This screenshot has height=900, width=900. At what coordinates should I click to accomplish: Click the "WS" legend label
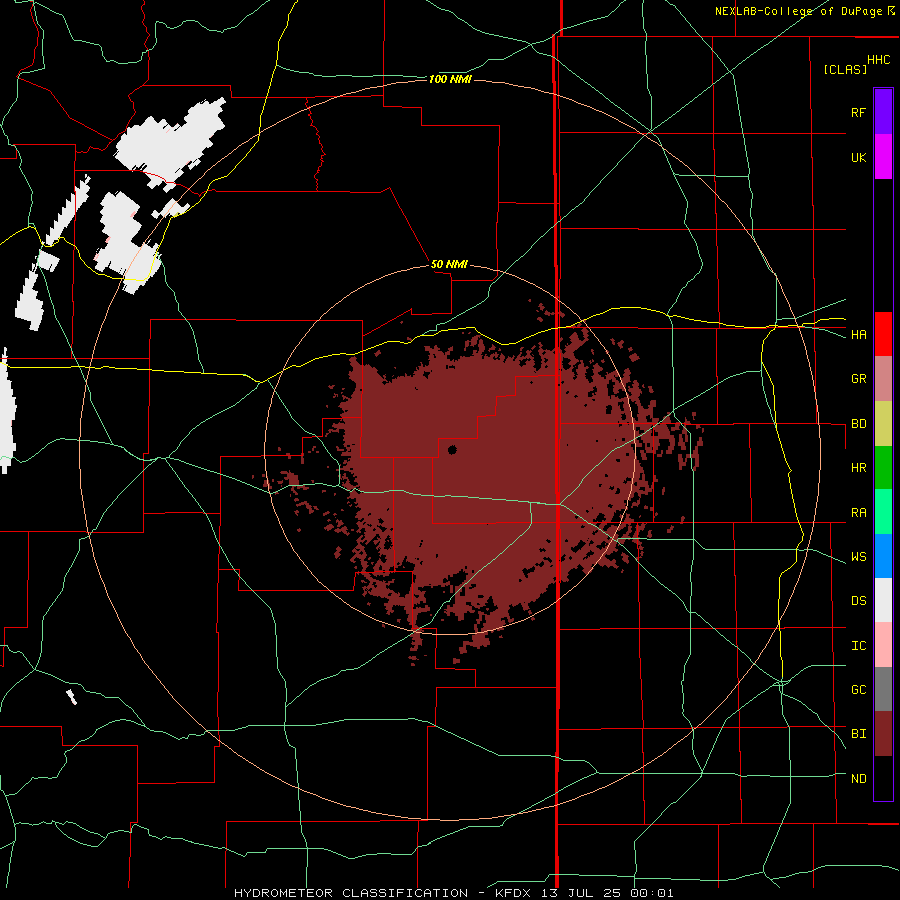(x=858, y=557)
